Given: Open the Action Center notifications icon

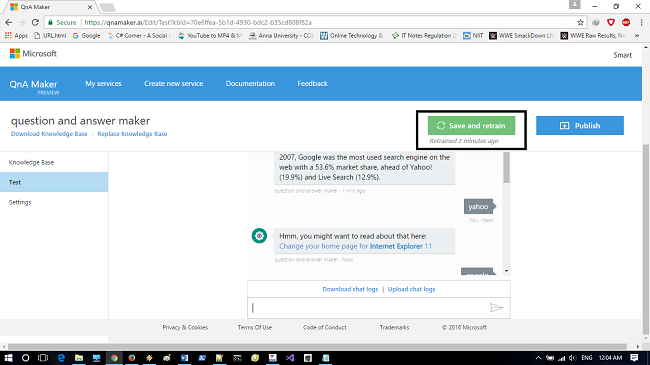Looking at the screenshot, I should point(634,358).
